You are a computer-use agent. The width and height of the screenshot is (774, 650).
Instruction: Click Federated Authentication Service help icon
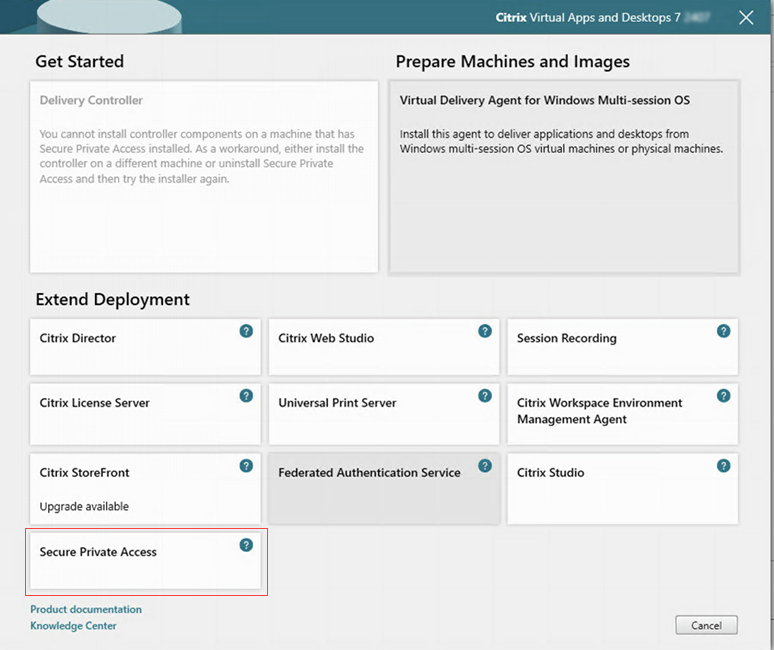click(x=485, y=466)
